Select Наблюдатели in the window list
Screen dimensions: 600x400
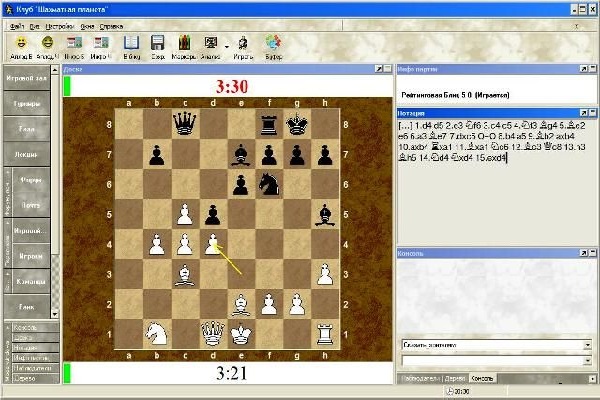point(36,368)
